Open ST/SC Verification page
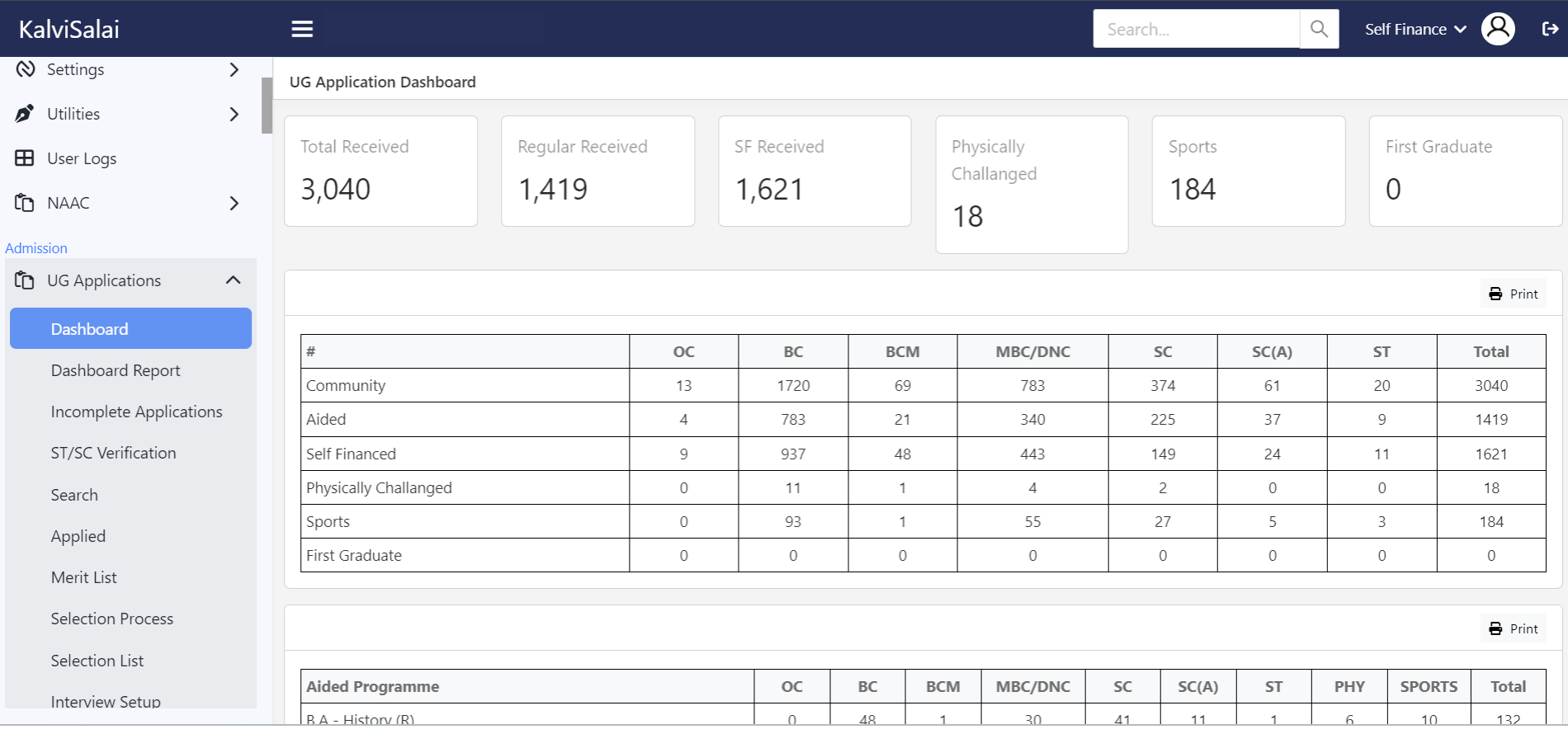 113,453
